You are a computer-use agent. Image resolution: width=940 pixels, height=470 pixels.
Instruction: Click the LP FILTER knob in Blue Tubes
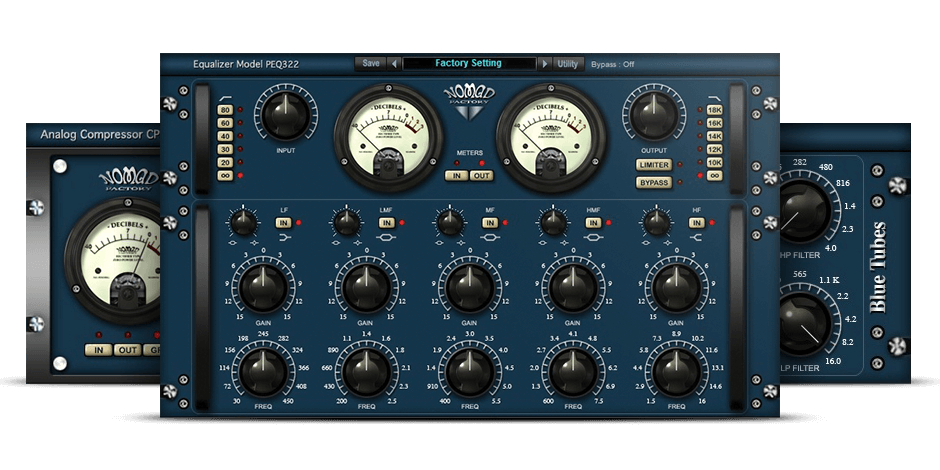tap(805, 324)
